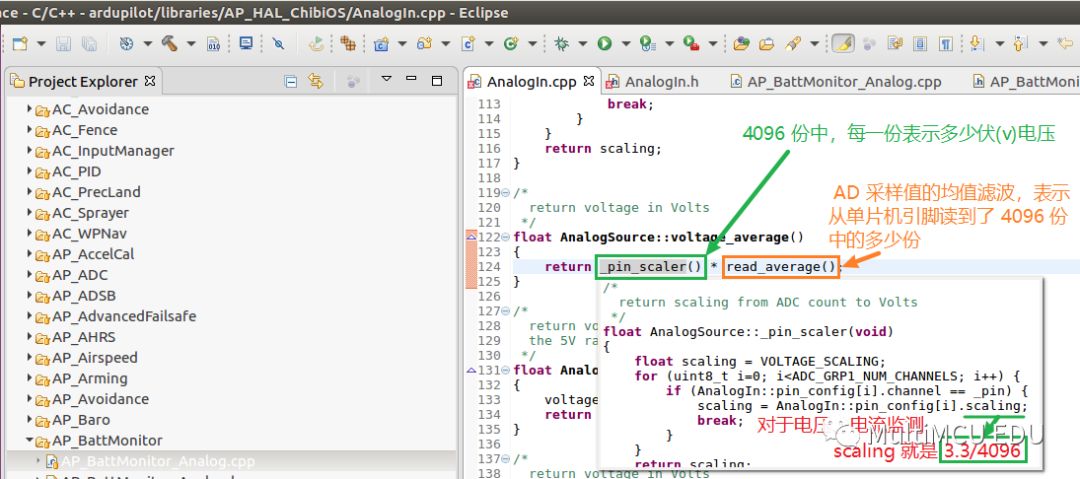1080x479 pixels.
Task: Open the External Tools dropdown arrow
Action: pyautogui.click(x=712, y=43)
